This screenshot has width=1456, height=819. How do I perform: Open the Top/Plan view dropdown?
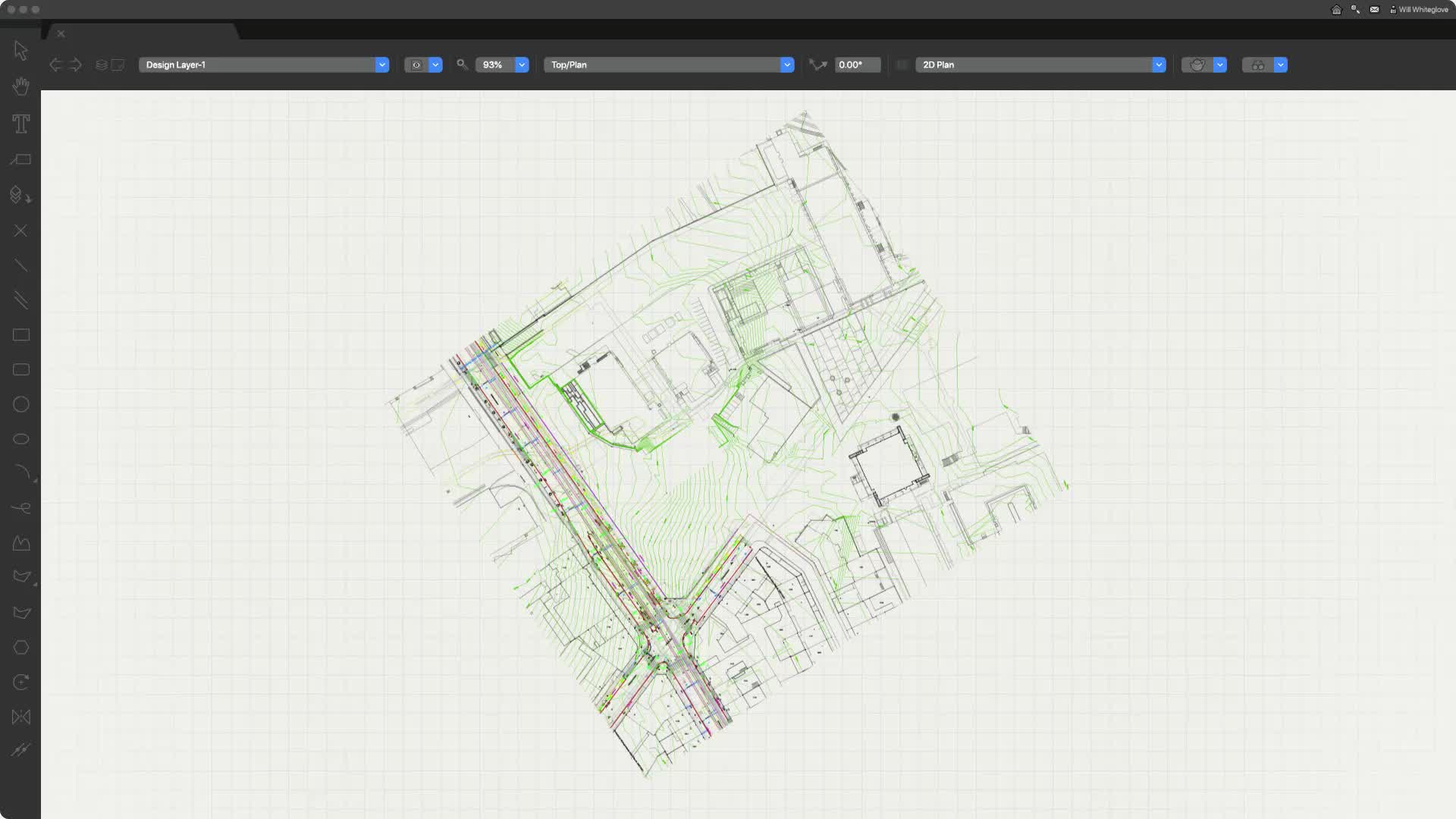[786, 65]
